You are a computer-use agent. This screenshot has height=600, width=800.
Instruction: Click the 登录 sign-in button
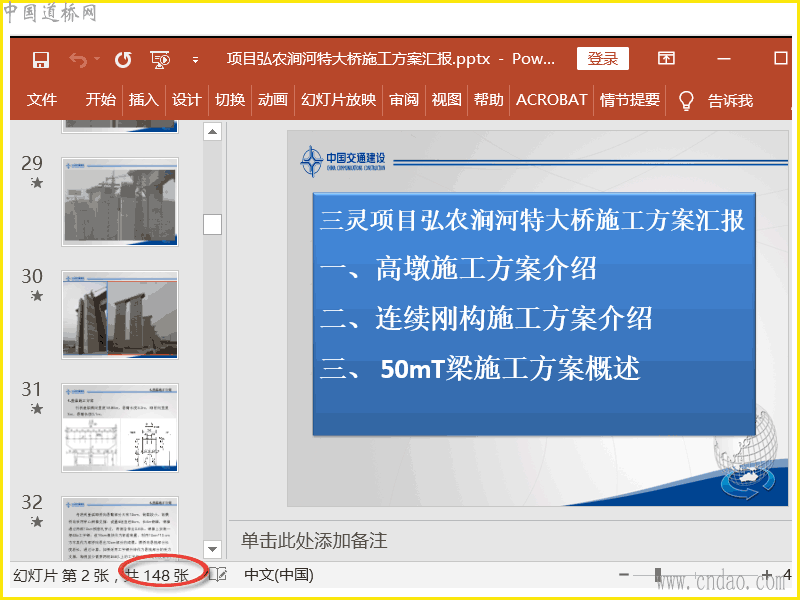pos(603,59)
